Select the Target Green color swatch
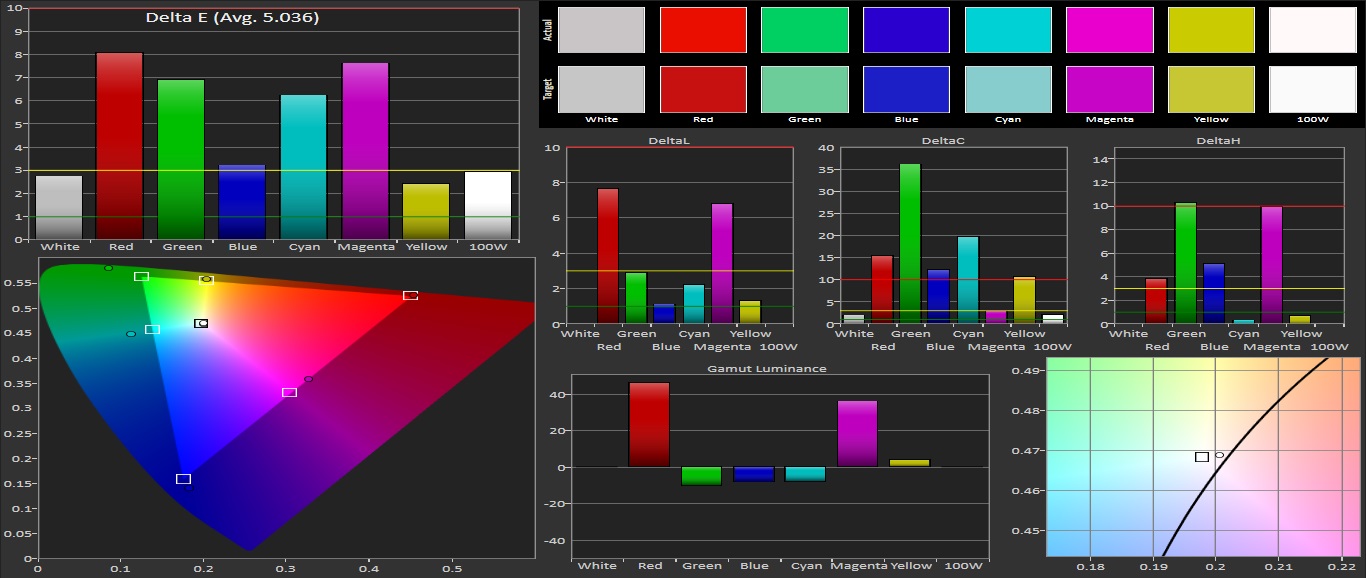The image size is (1366, 578). [x=804, y=89]
